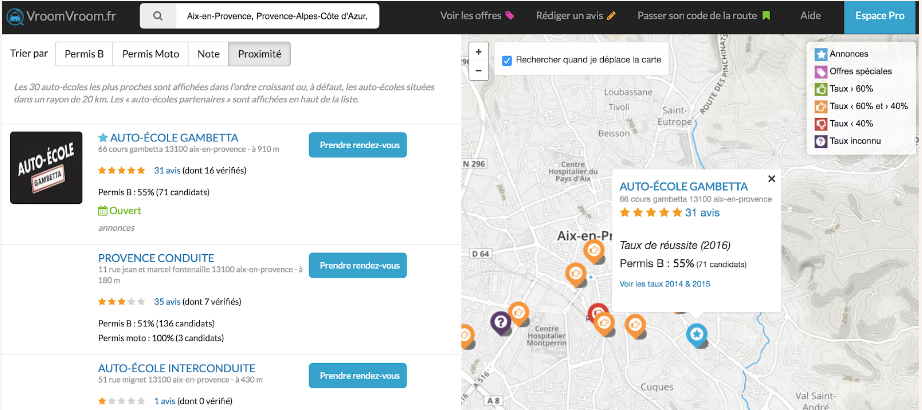Click the Auto-École Gambetta logo thumbnail
The image size is (922, 410).
click(x=46, y=168)
